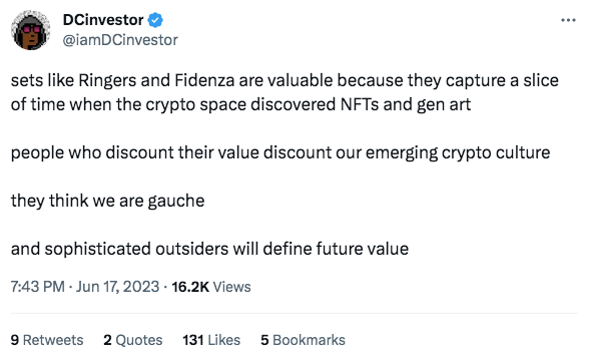This screenshot has width=590, height=360.
Task: Click the DCinvestor display name
Action: pyautogui.click(x=103, y=20)
